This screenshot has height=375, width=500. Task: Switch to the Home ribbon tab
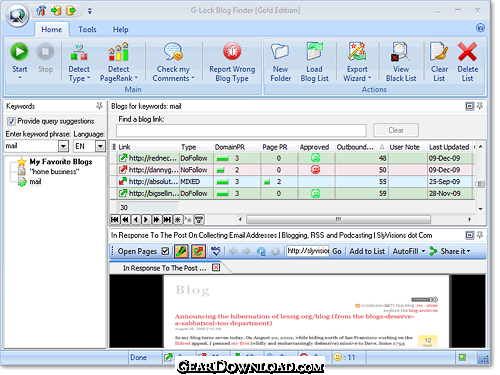click(52, 29)
